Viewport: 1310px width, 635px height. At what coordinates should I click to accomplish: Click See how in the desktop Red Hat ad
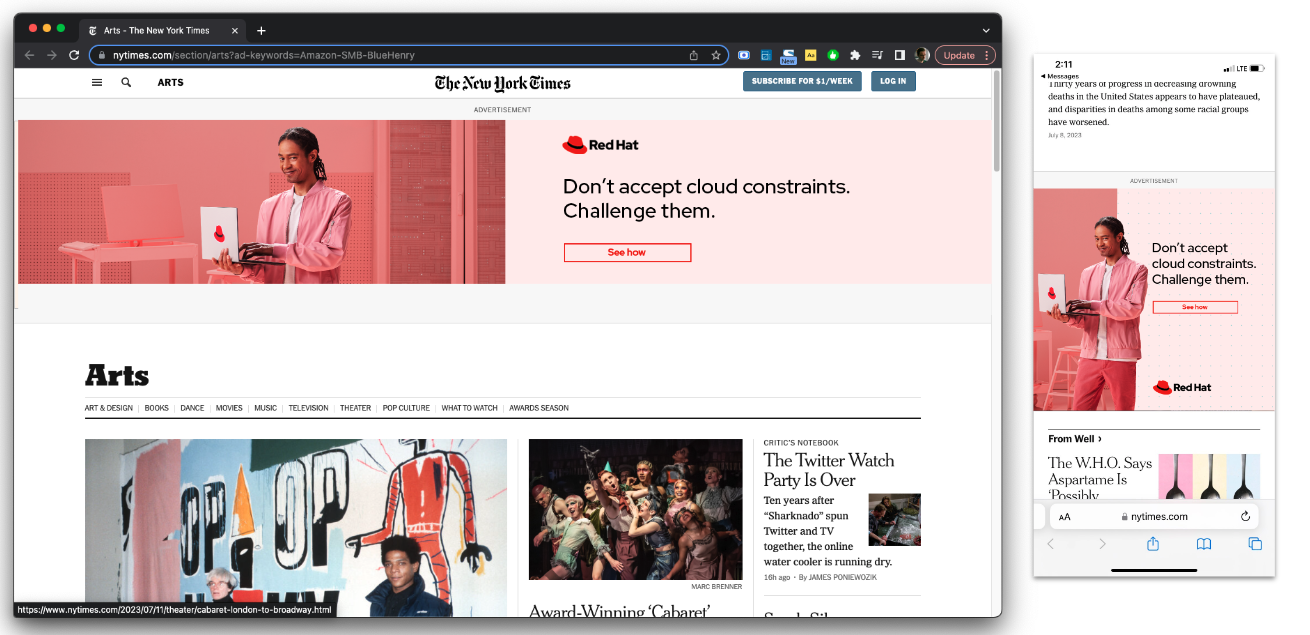click(x=627, y=252)
